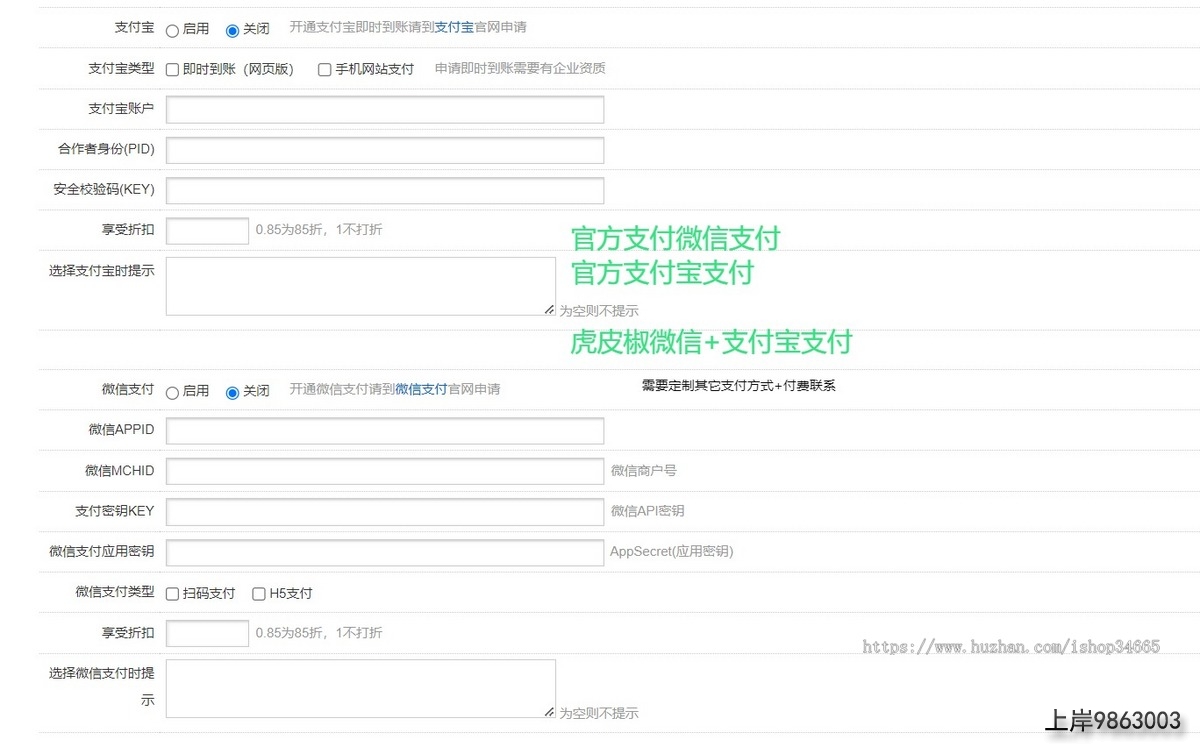Focus the 微信MCHID merchant number field
This screenshot has width=1200, height=754.
pos(385,471)
